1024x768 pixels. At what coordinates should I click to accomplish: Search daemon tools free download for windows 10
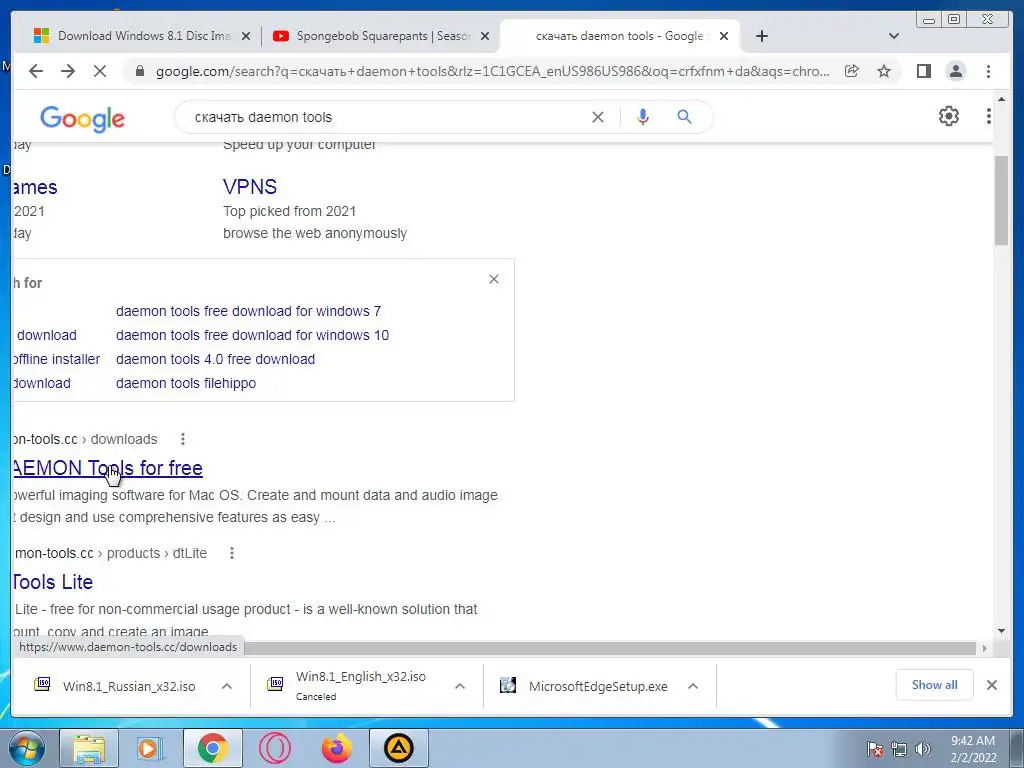pos(252,335)
